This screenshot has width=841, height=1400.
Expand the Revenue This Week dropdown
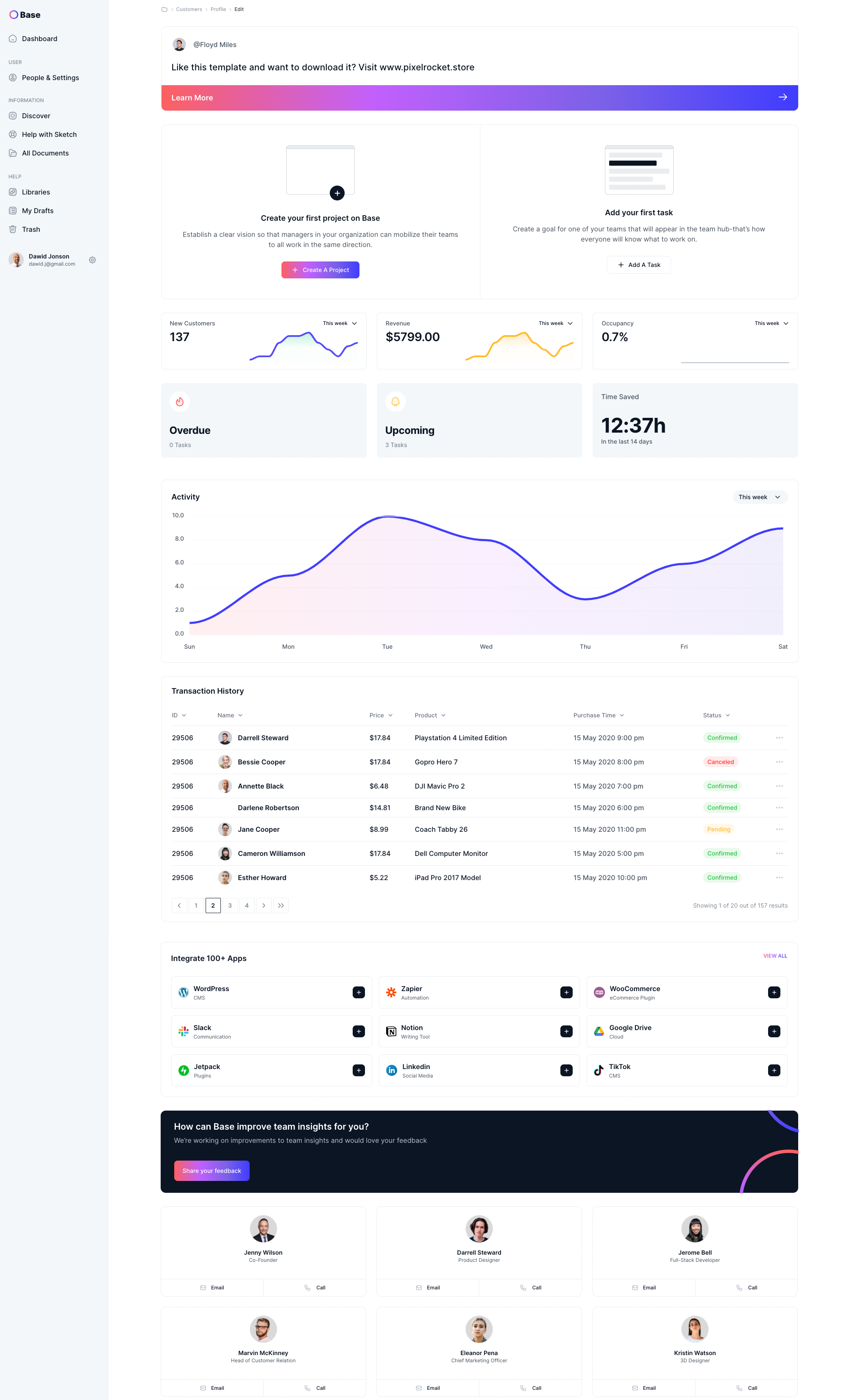pos(555,323)
